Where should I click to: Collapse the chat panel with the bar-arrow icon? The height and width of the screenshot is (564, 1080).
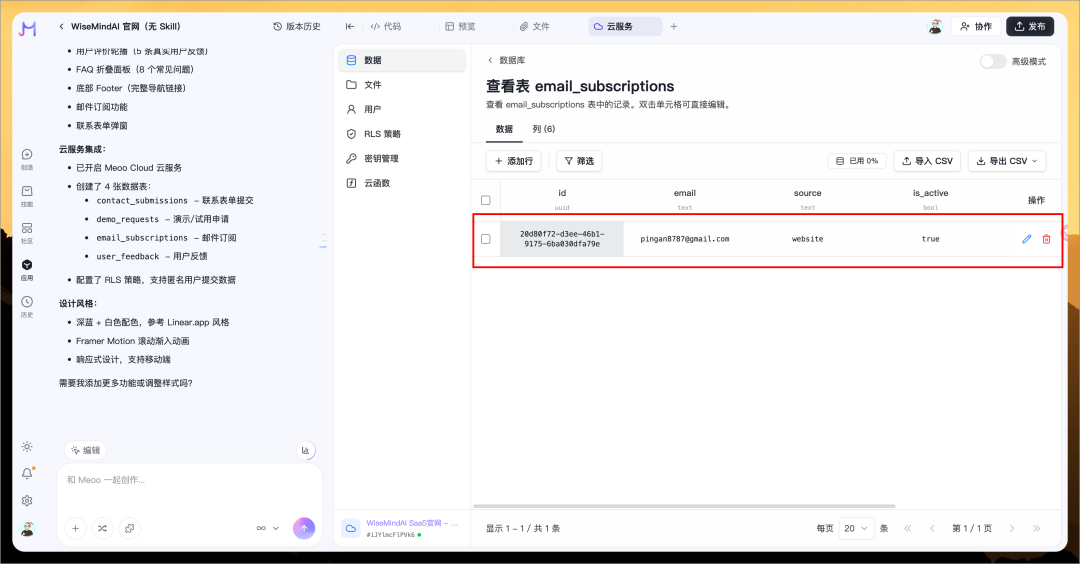pyautogui.click(x=350, y=27)
